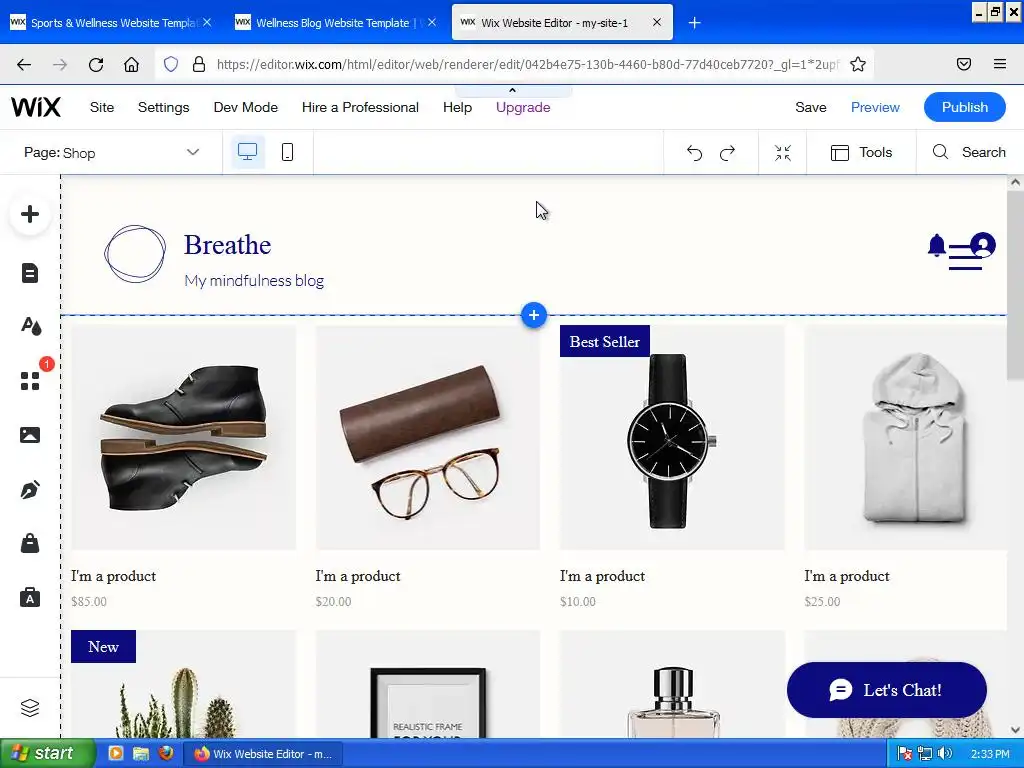This screenshot has width=1024, height=768.
Task: Open the editor Search
Action: point(969,152)
